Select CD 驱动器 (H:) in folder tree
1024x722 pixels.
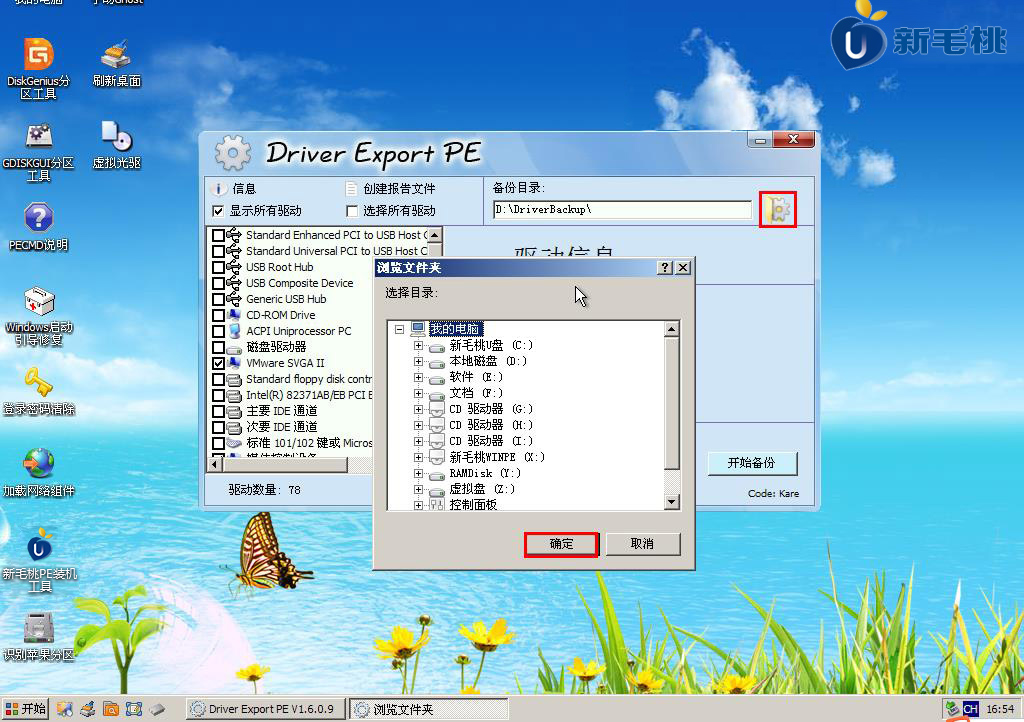[491, 425]
